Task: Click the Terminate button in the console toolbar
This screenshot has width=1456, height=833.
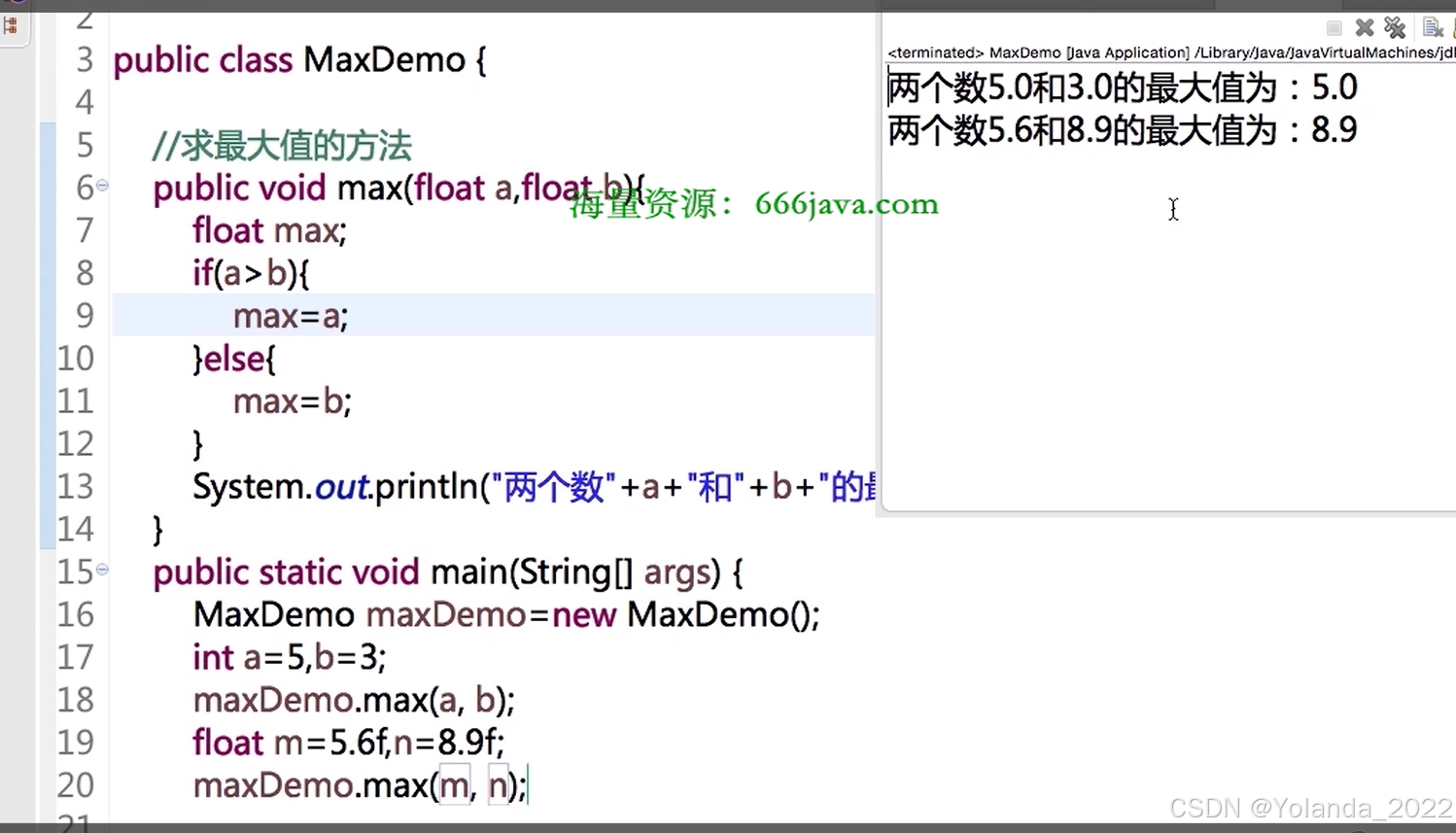Action: click(x=1334, y=28)
